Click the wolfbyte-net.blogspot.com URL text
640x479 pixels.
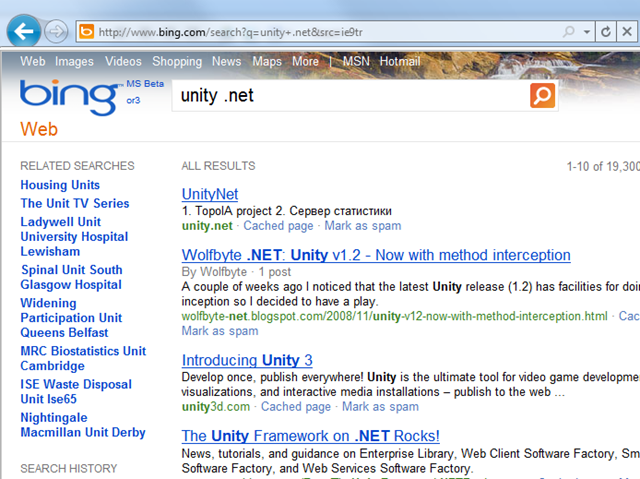point(394,316)
